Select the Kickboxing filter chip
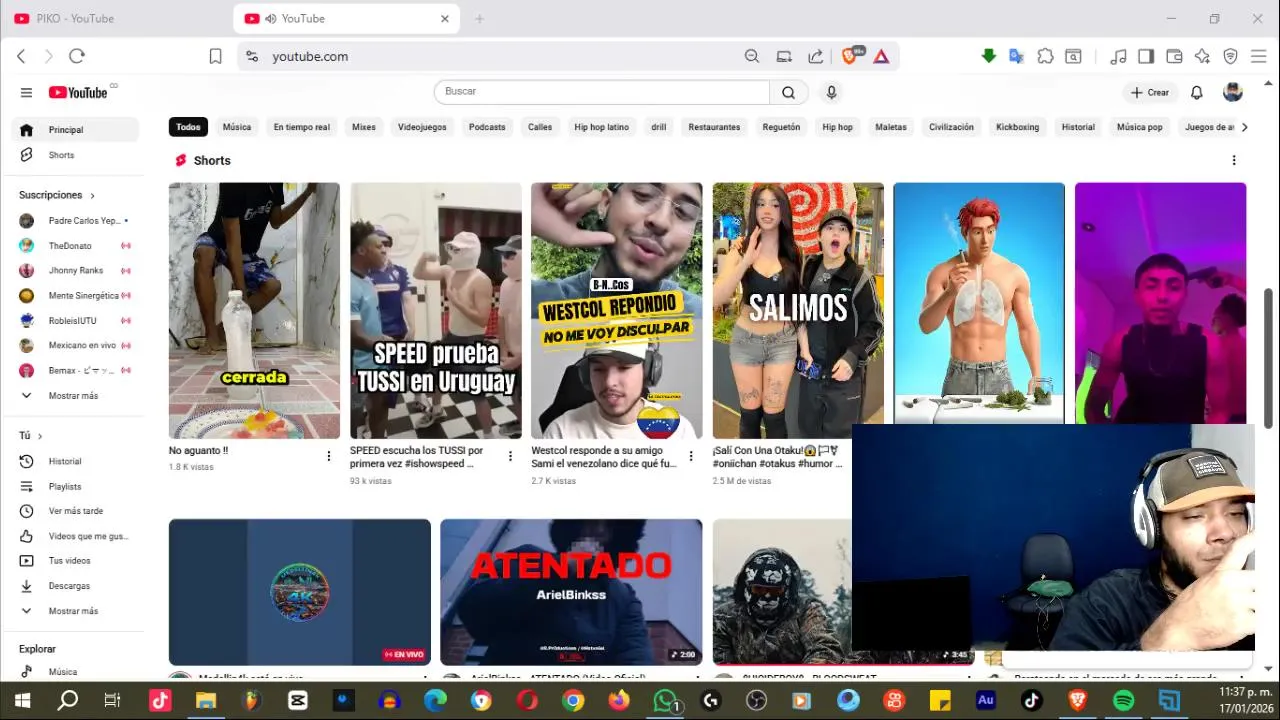 (1017, 127)
